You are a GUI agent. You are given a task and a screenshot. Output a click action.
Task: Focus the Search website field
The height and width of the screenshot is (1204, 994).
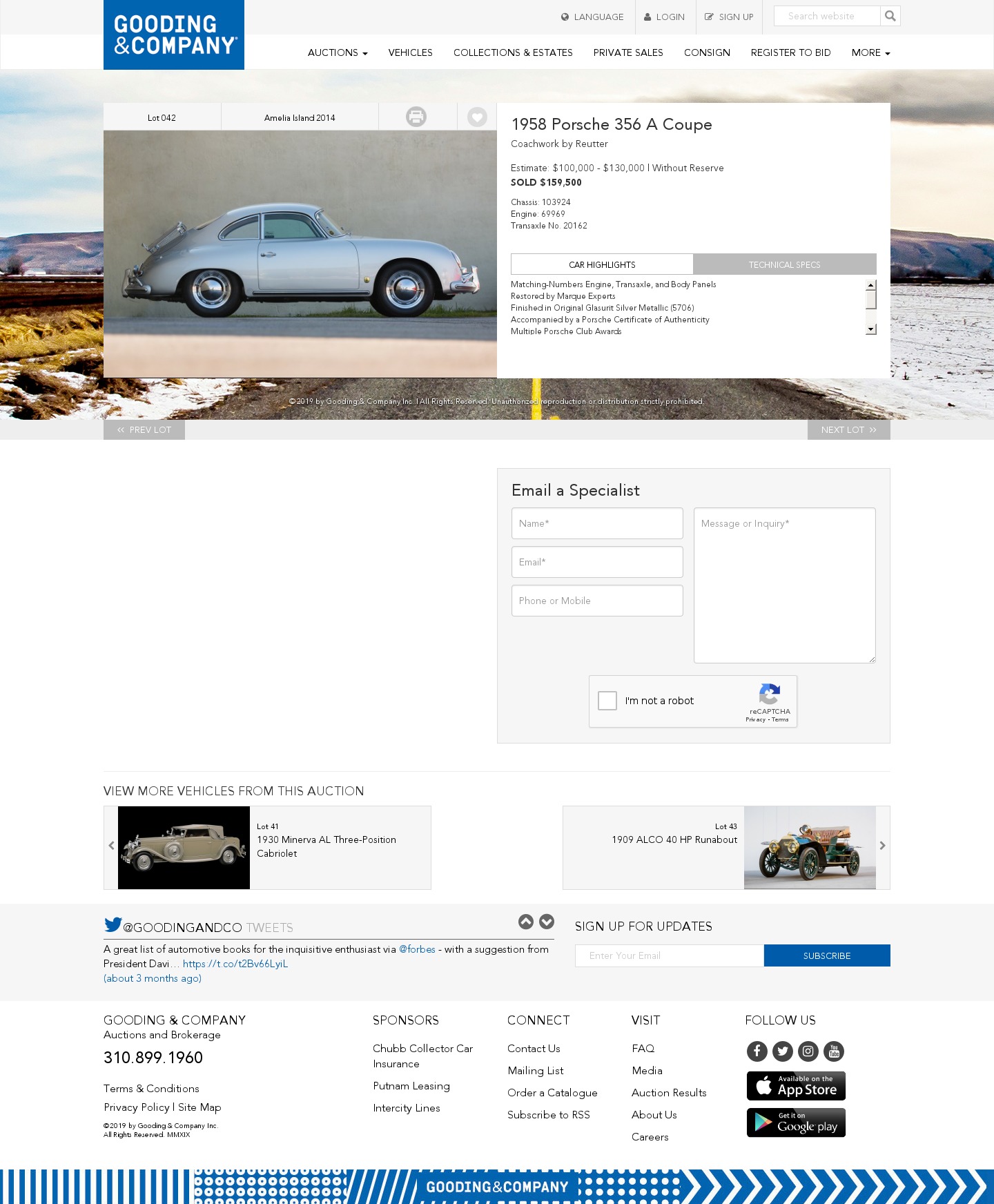pos(827,16)
